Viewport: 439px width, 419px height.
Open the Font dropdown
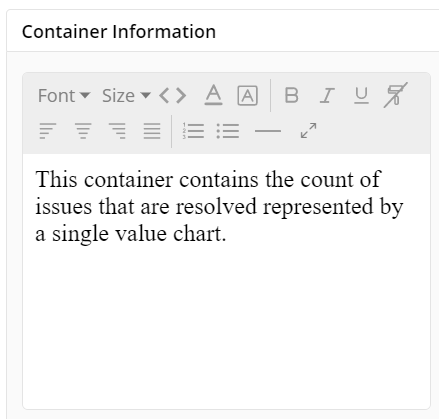click(x=64, y=96)
